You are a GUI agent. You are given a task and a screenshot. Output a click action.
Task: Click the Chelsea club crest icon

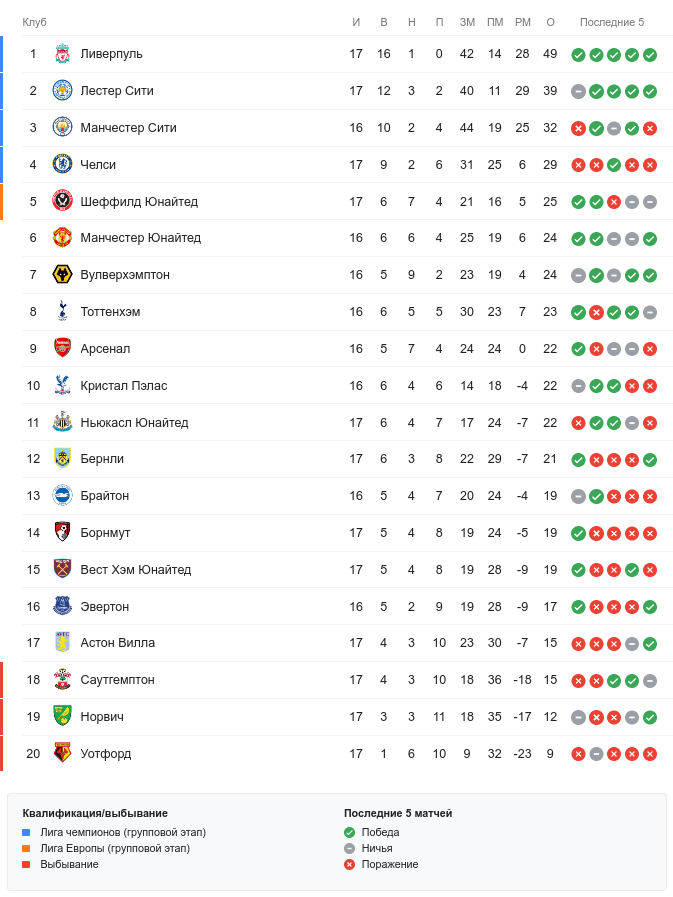(x=62, y=165)
